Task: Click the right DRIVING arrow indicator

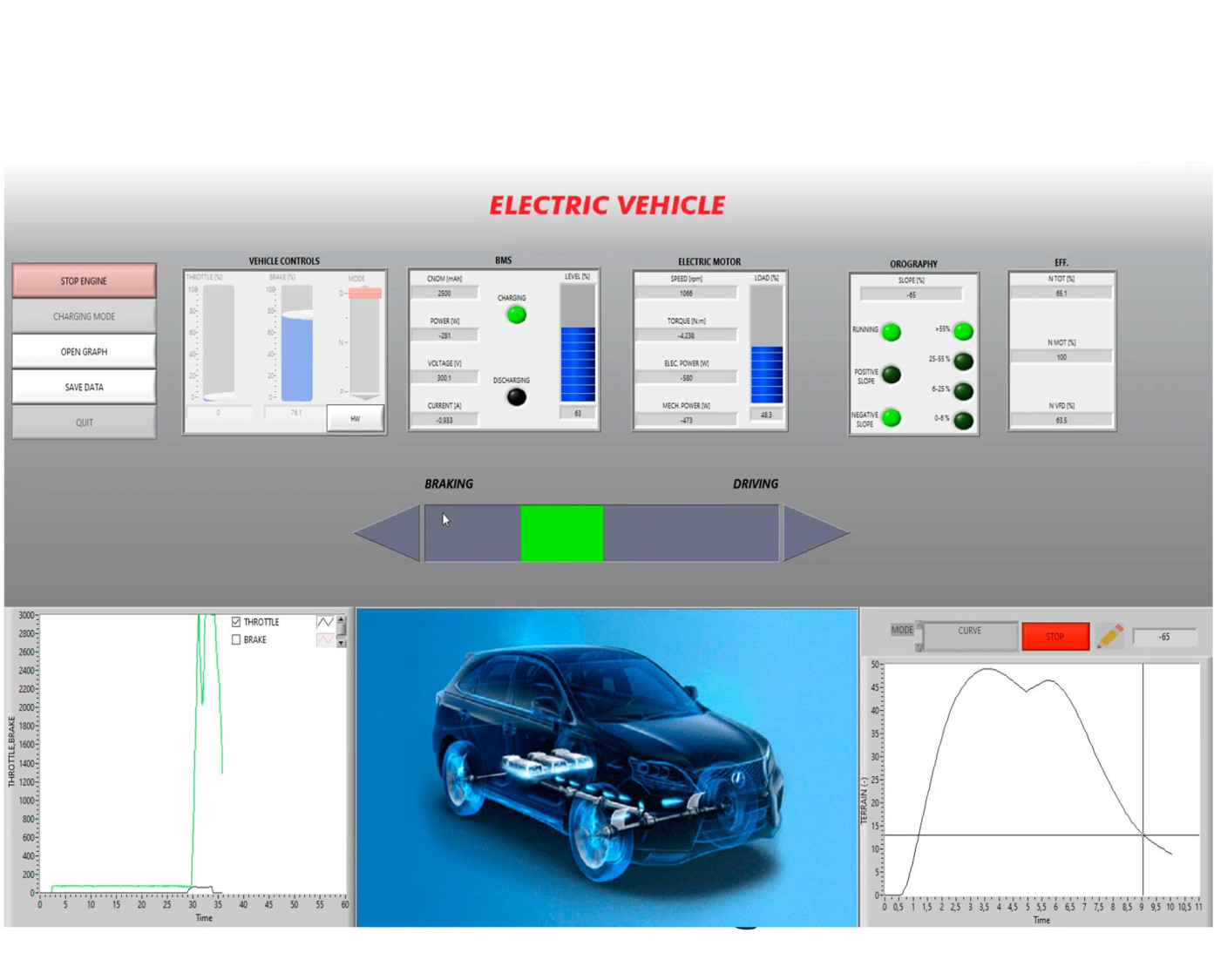Action: [x=815, y=532]
